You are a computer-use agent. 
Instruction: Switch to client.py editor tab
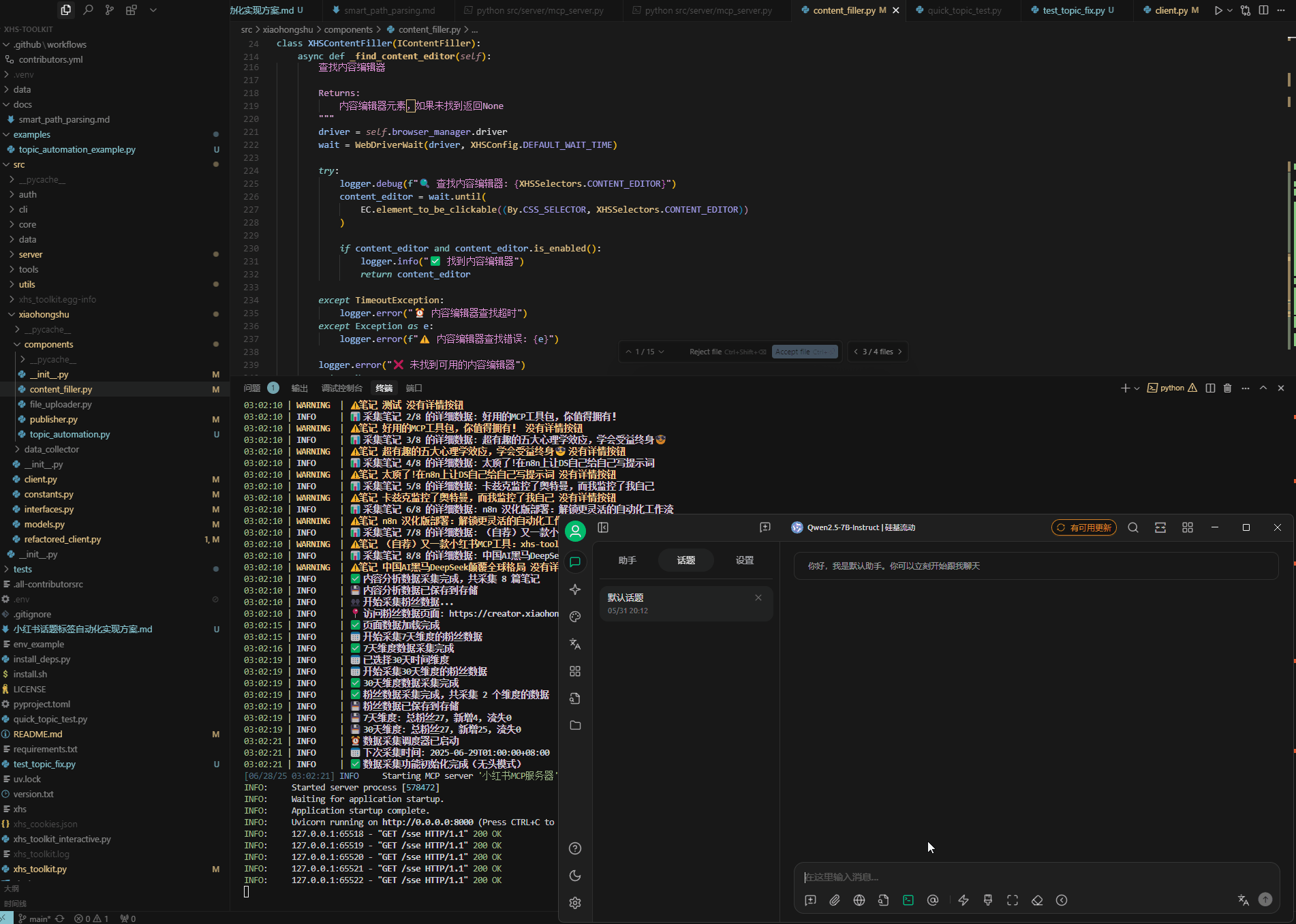click(x=1171, y=10)
